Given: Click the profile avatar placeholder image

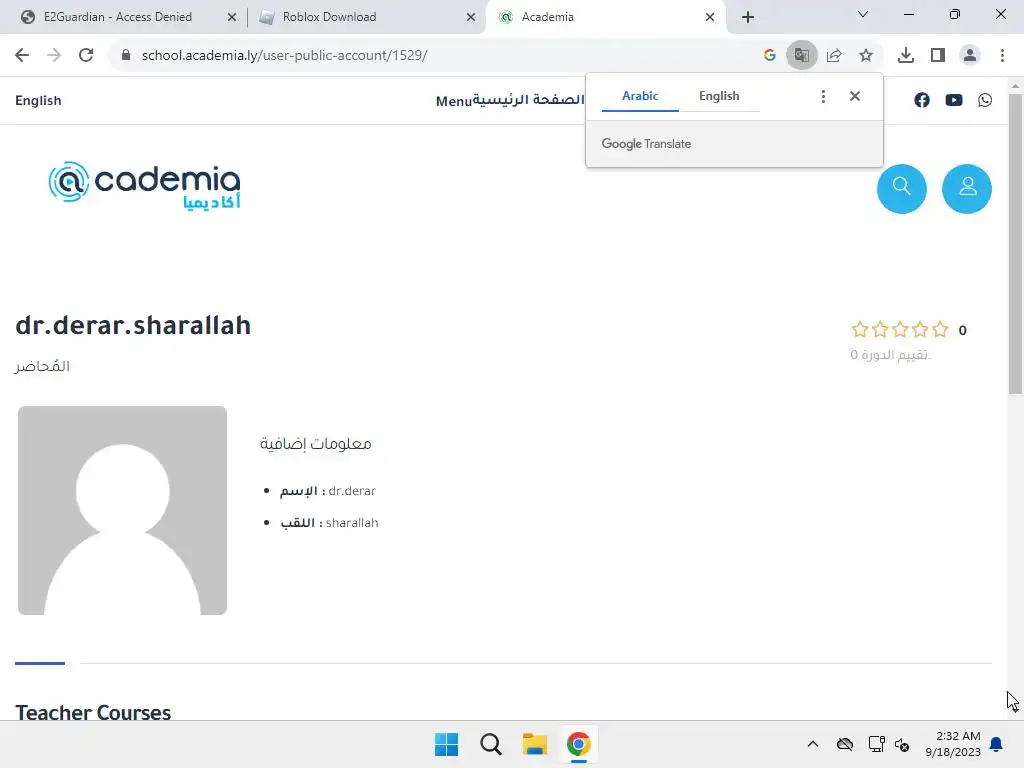Looking at the screenshot, I should point(122,510).
